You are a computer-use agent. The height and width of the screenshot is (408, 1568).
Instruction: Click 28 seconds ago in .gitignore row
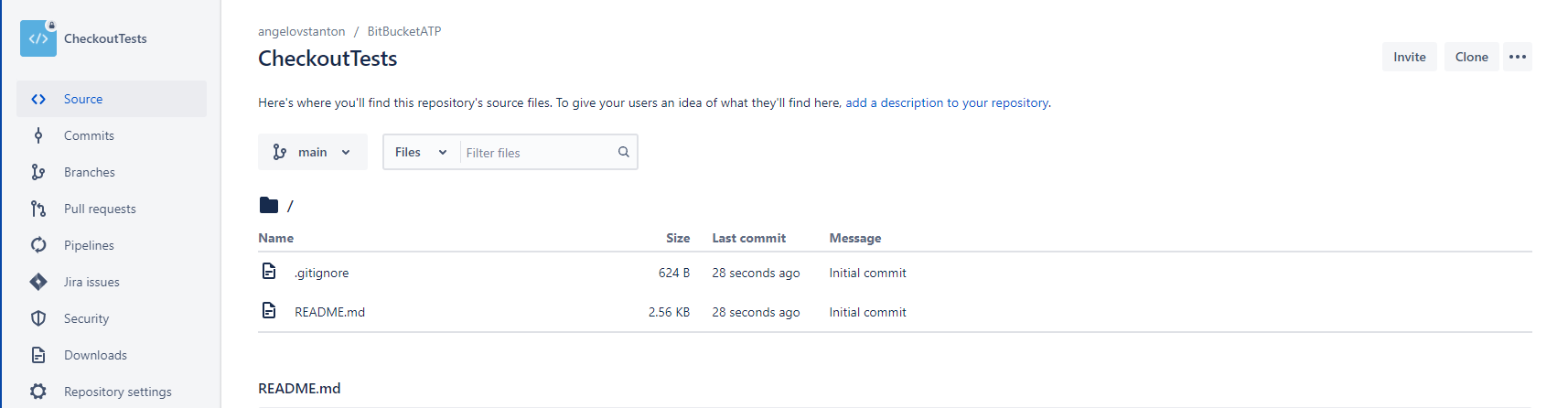pos(756,273)
